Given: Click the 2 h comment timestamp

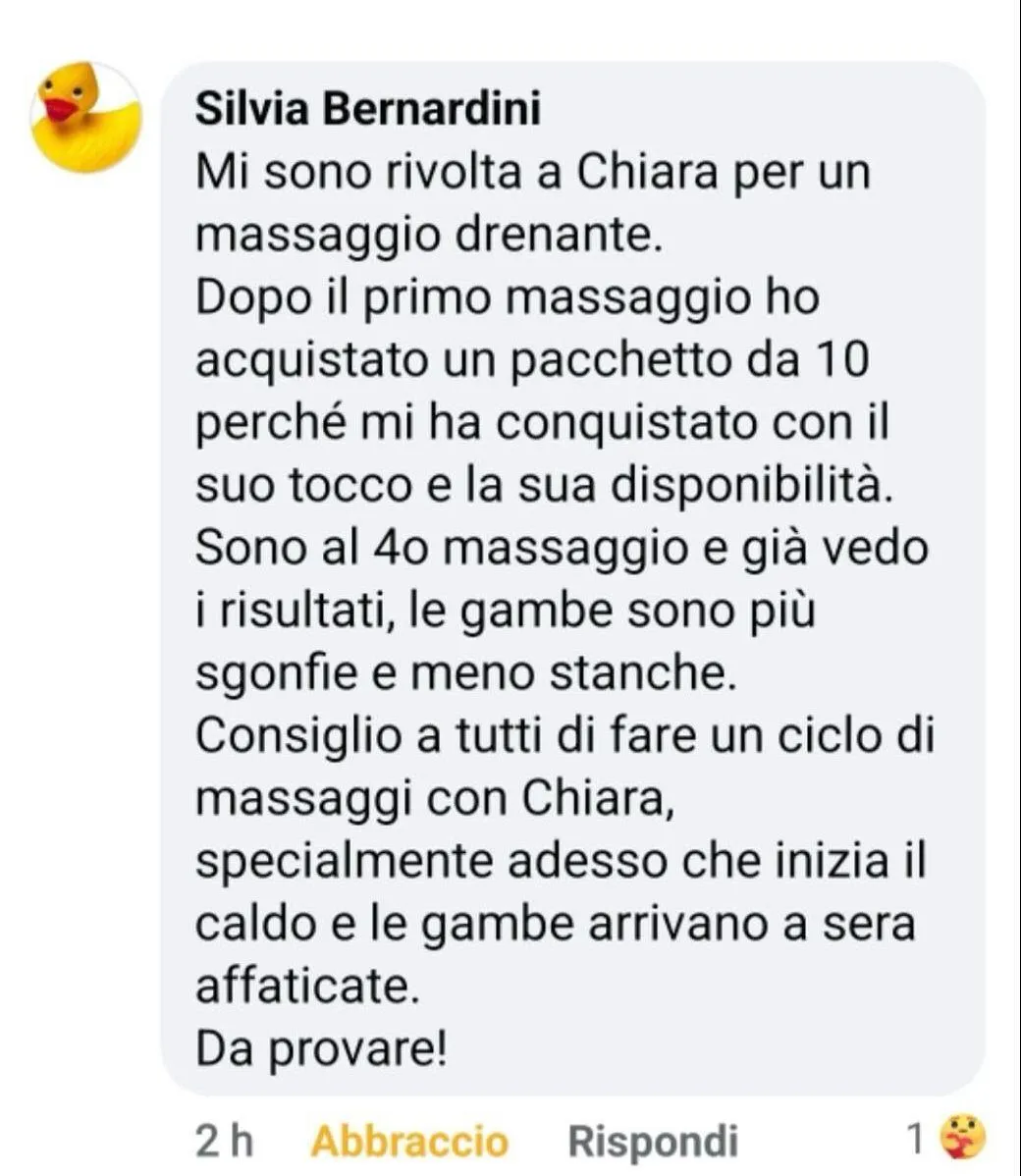Looking at the screenshot, I should (224, 1142).
